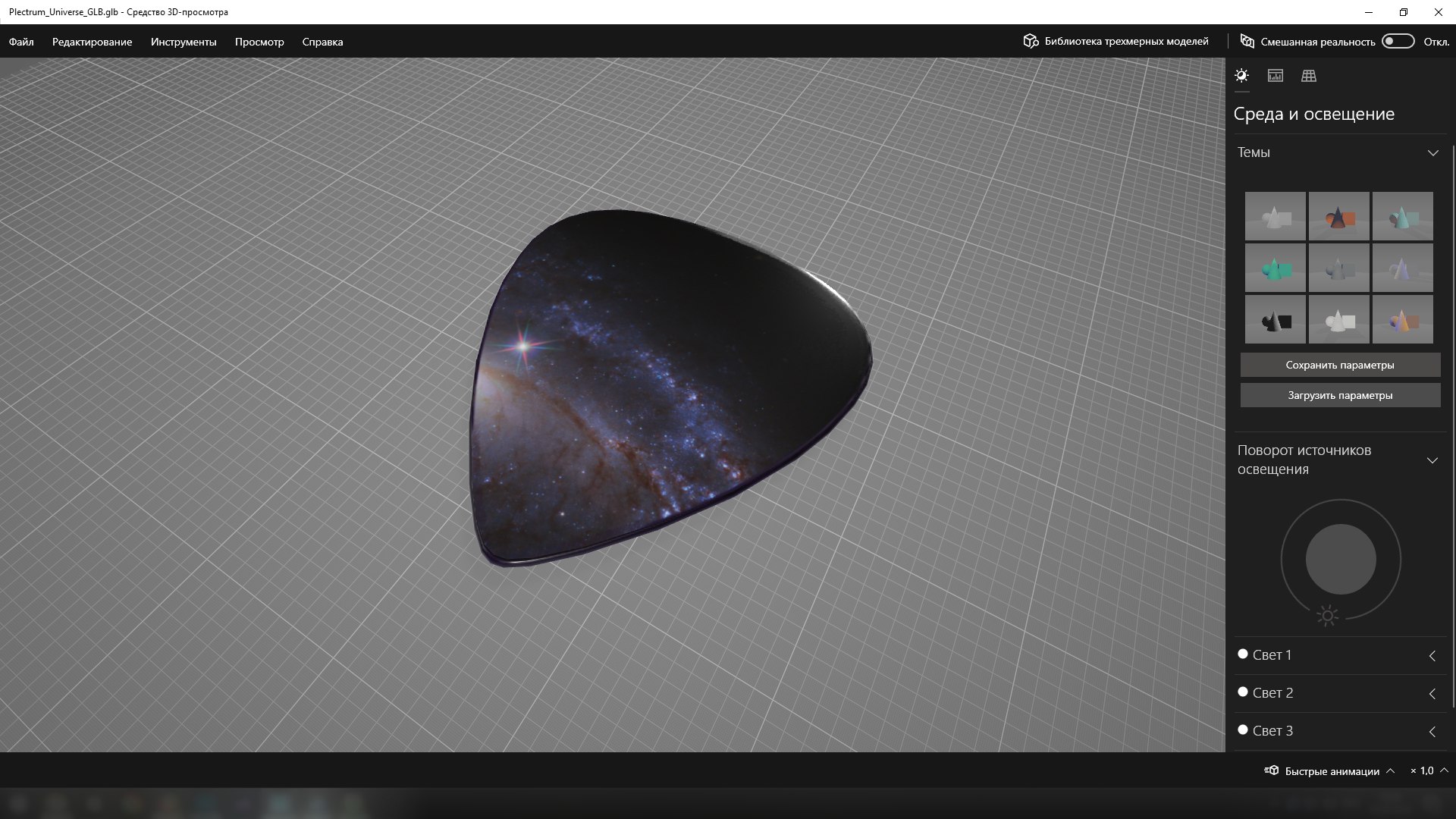The image size is (1456, 819).
Task: Open the Grid and Views tab icon
Action: coord(1309,76)
